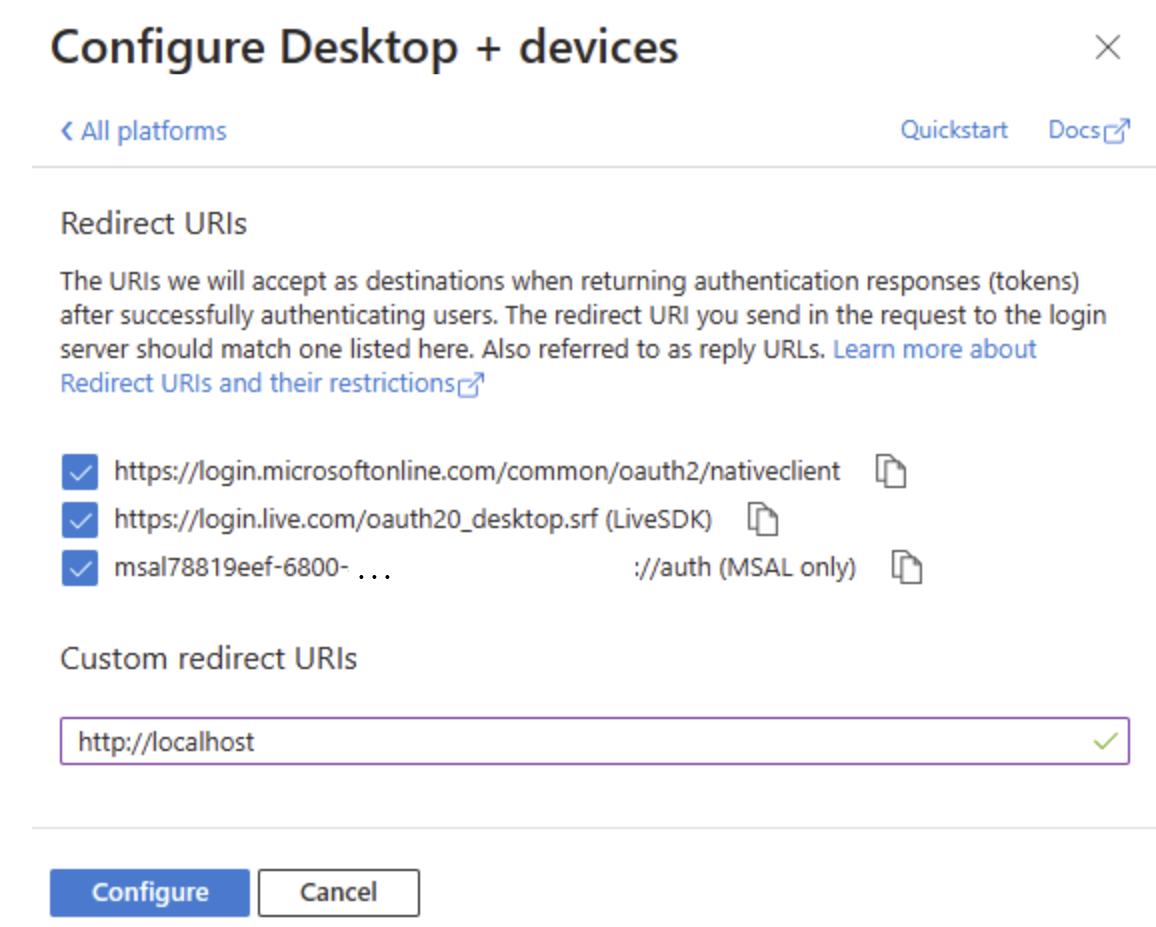Copy the LiveSDK oauth20_desktop.srf URI
The width and height of the screenshot is (1156, 927).
(x=763, y=519)
